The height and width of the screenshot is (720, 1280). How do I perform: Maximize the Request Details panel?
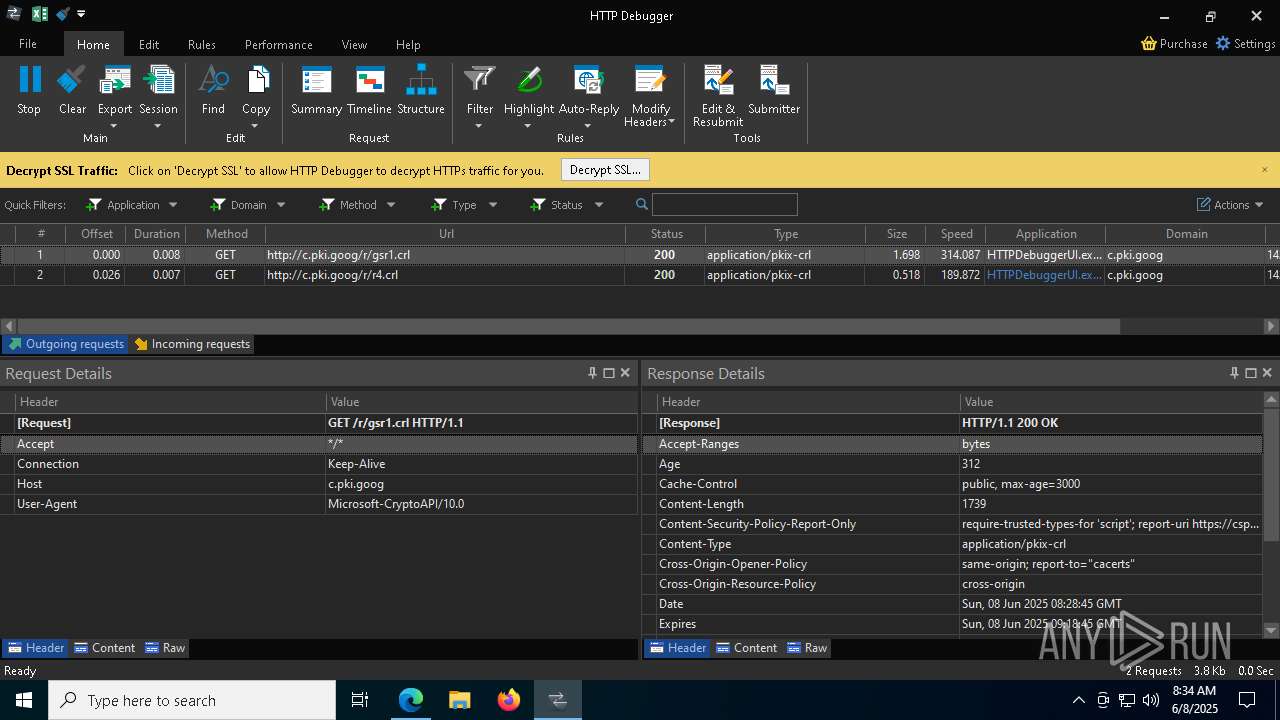click(608, 373)
